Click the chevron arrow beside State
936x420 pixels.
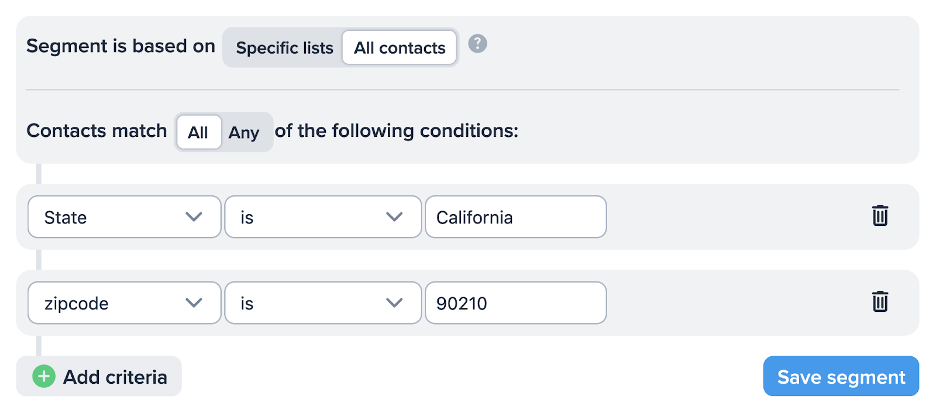195,217
